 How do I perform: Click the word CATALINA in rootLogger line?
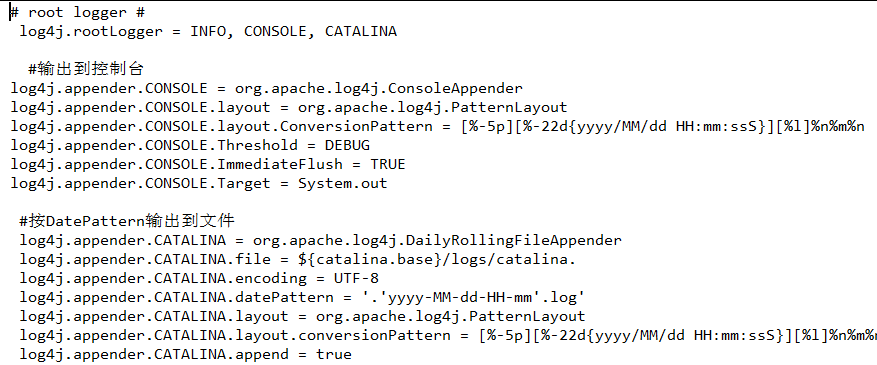[361, 31]
